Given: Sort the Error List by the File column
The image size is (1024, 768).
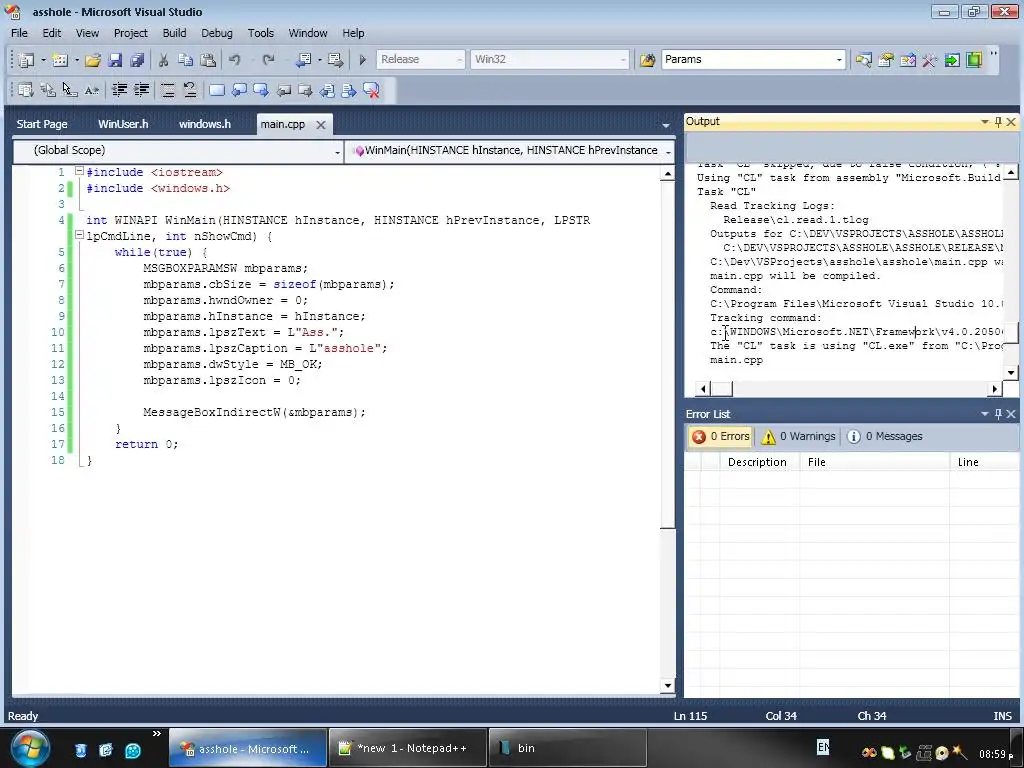Looking at the screenshot, I should pyautogui.click(x=874, y=462).
